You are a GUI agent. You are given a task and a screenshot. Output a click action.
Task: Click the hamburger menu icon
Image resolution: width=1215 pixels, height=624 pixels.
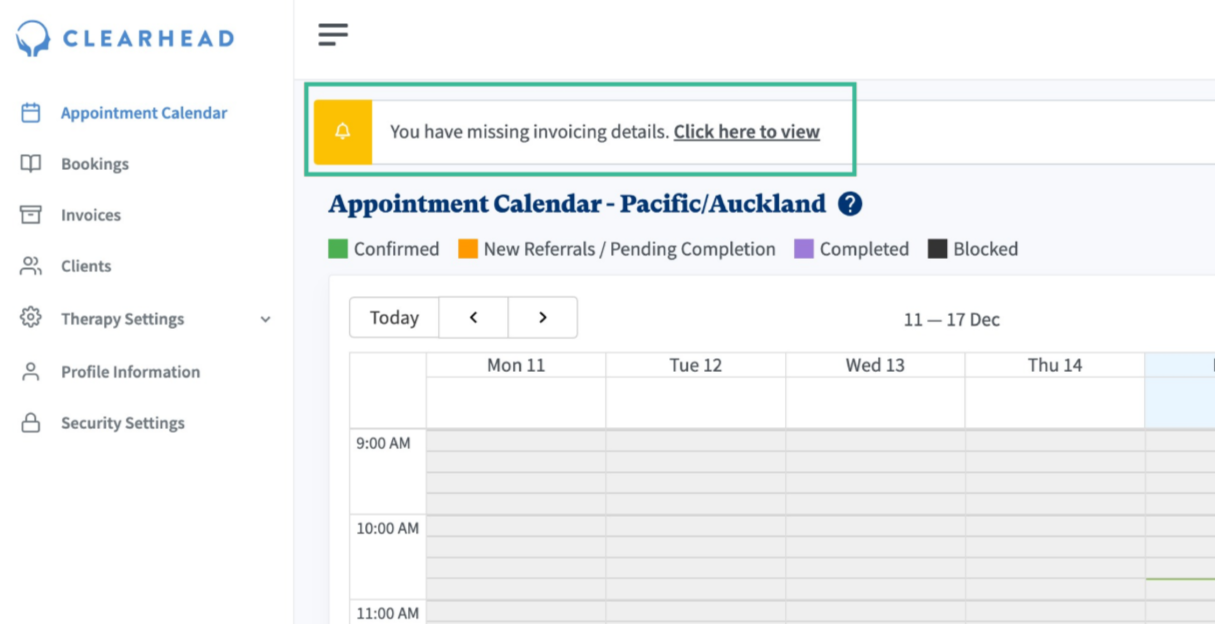333,35
